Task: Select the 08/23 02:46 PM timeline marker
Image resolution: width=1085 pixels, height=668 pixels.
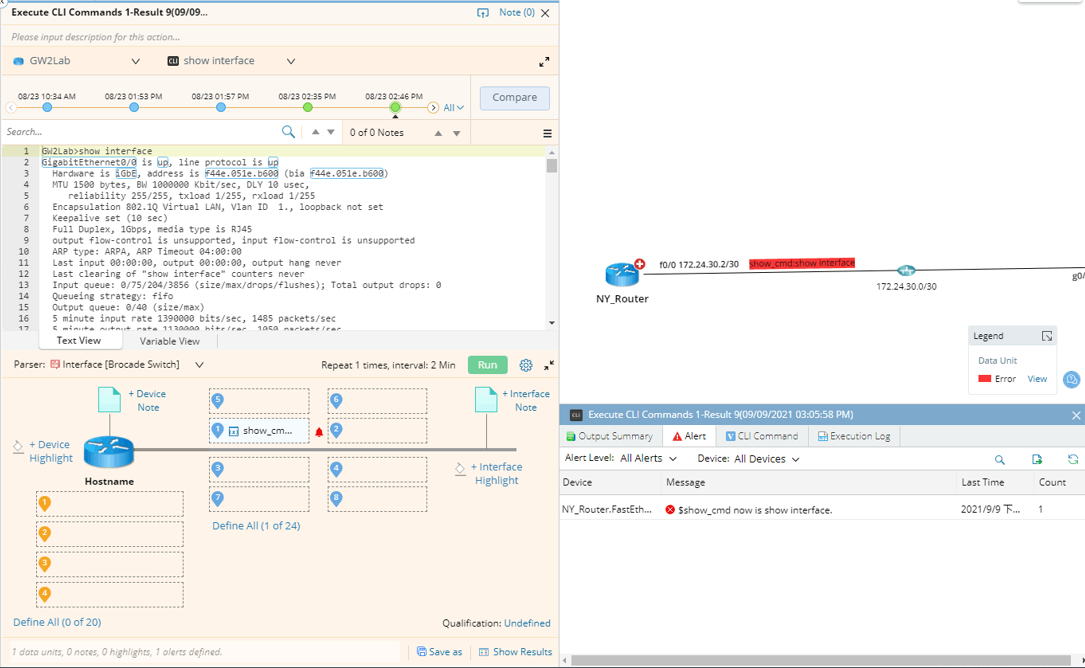Action: pos(395,107)
